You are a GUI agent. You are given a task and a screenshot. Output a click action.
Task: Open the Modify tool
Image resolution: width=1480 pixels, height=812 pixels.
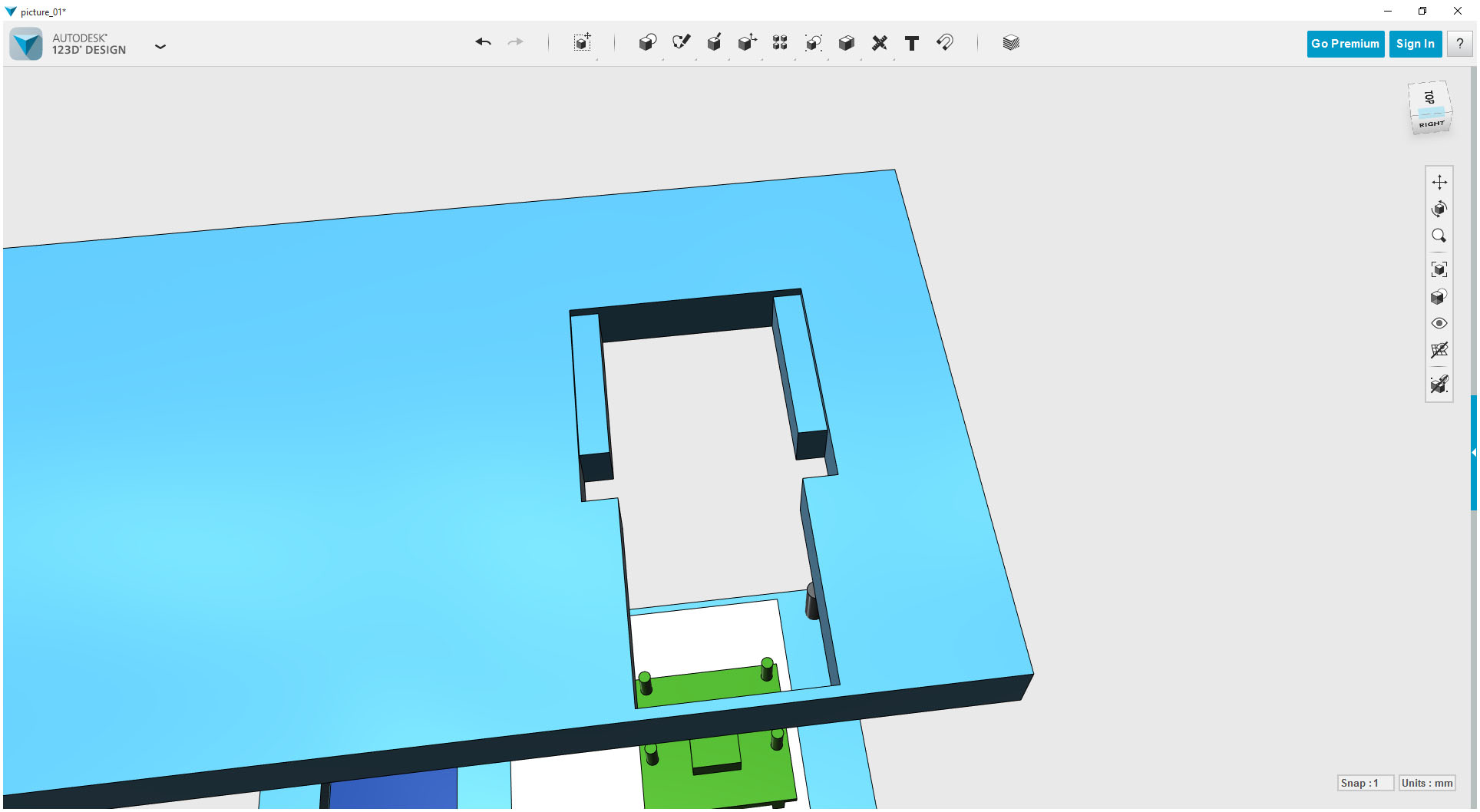coord(747,44)
